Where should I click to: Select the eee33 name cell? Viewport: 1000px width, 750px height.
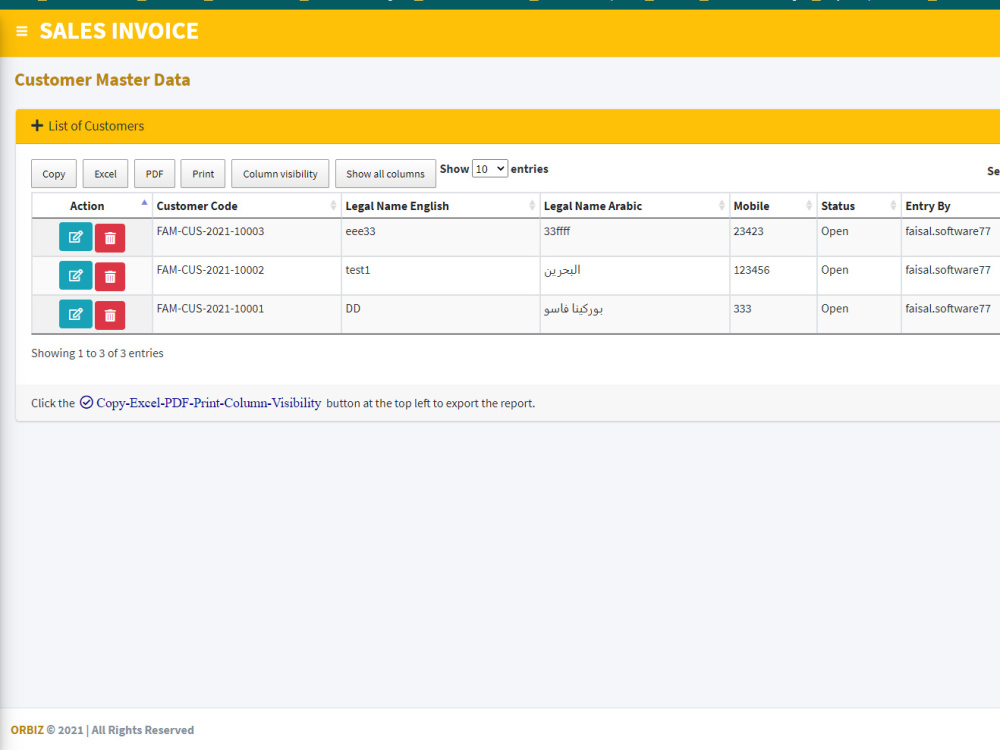coord(440,237)
